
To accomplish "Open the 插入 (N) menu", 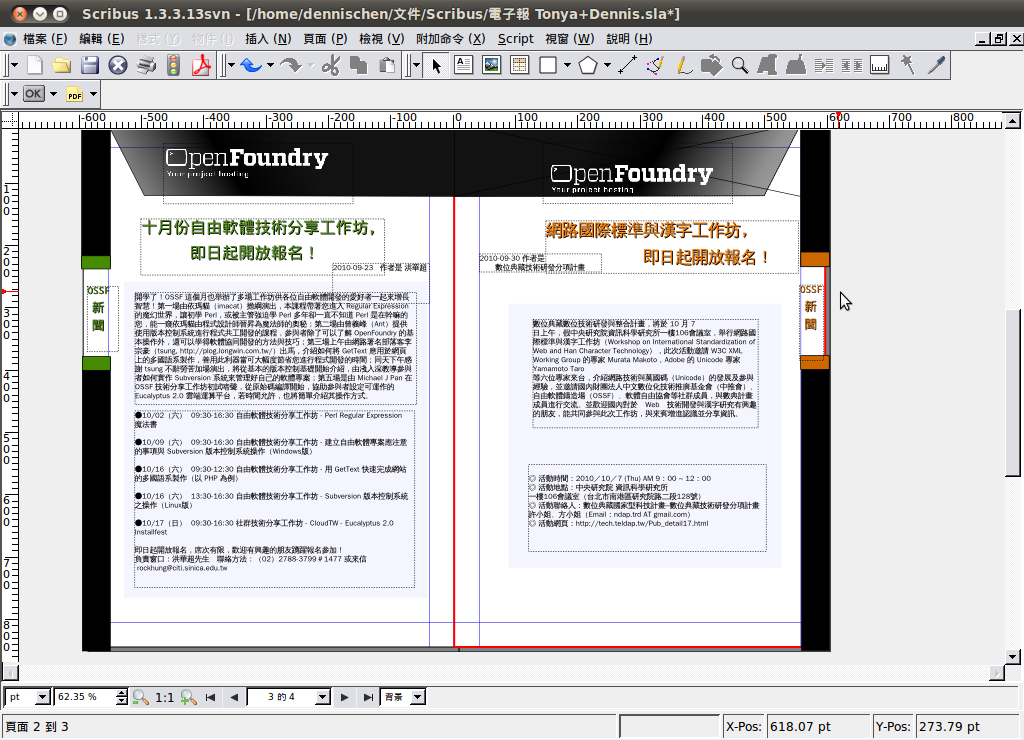I will coord(268,39).
